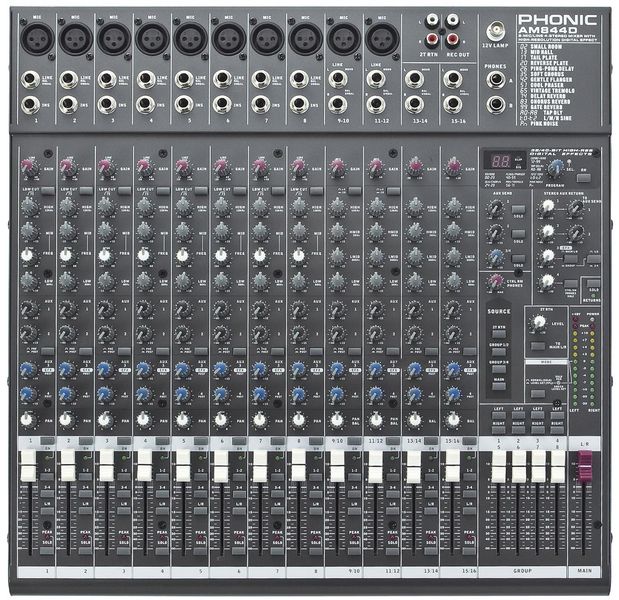Toggle the channel 6 LOW CUT button
619x600 pixels.
(x=240, y=191)
